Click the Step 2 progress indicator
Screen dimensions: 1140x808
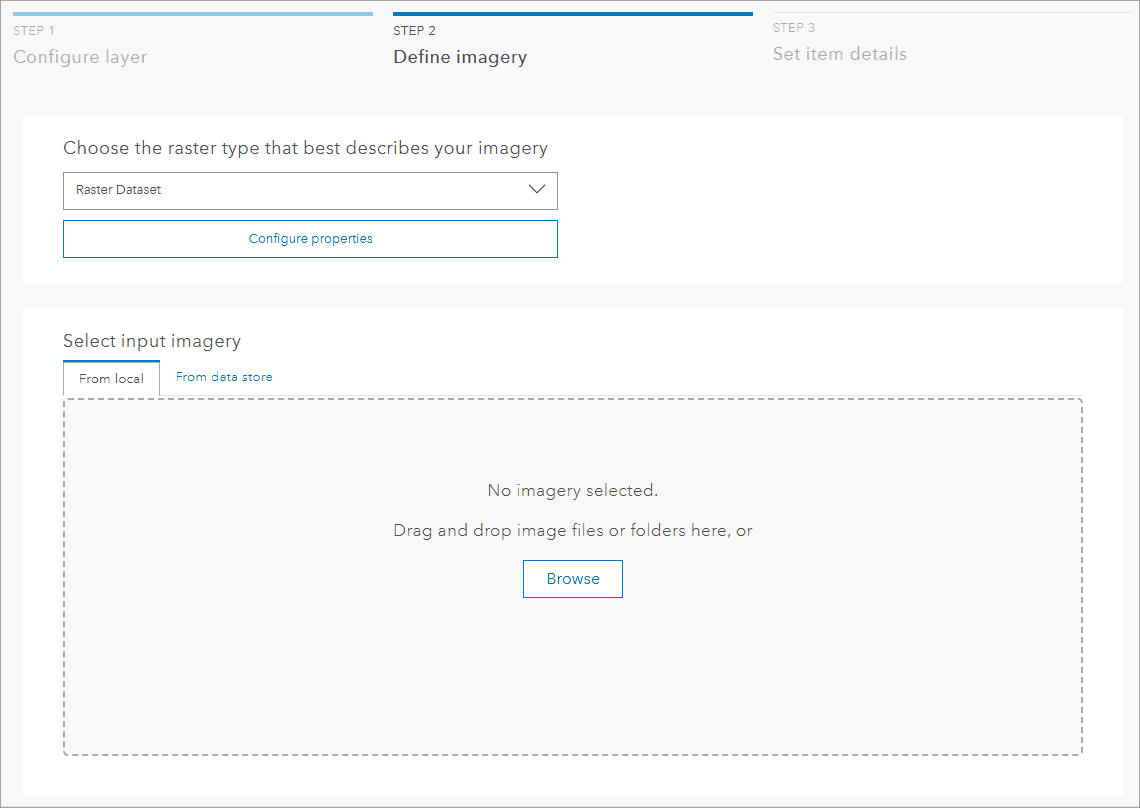572,13
